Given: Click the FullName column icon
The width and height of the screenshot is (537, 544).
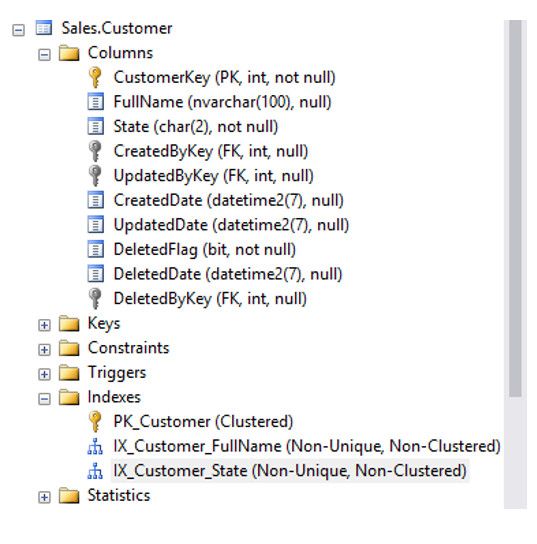Looking at the screenshot, I should point(95,102).
